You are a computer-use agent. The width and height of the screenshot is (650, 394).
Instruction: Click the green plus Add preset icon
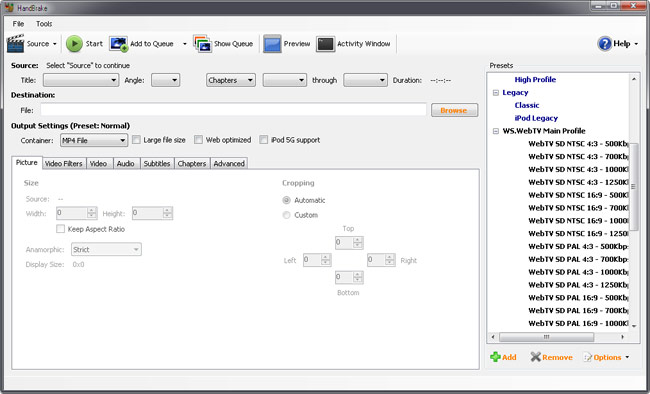(x=495, y=357)
